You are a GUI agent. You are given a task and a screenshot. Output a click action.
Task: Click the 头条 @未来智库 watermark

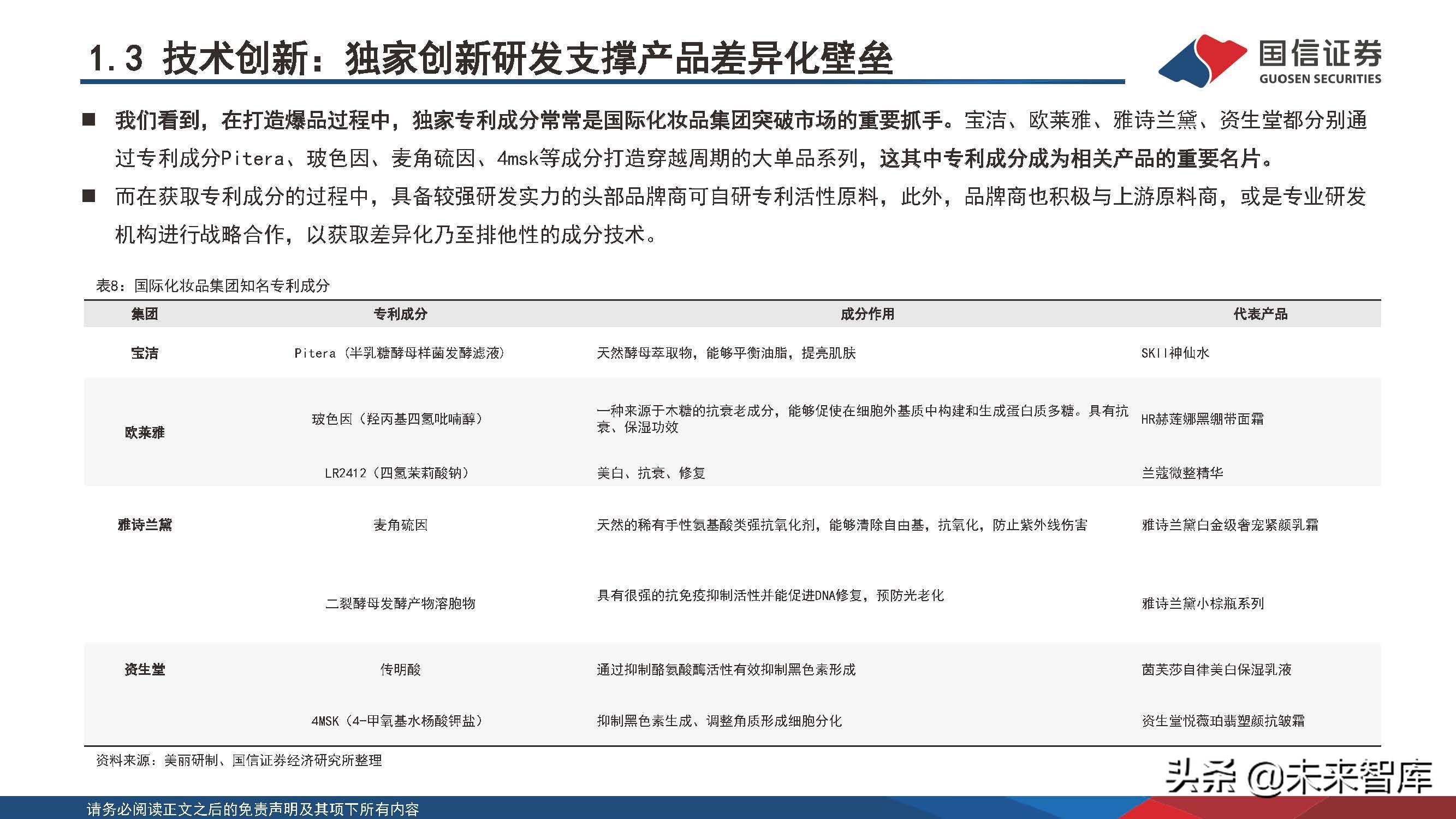coord(1298,776)
